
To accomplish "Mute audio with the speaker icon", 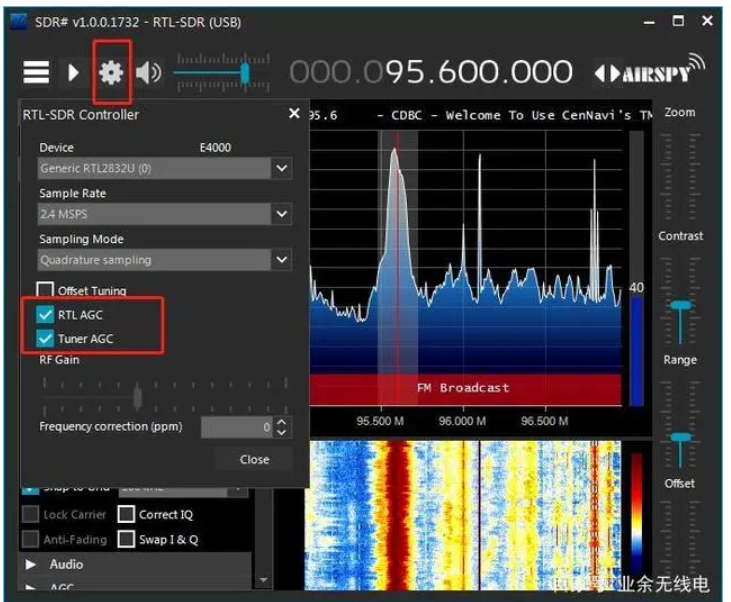I will [x=149, y=72].
